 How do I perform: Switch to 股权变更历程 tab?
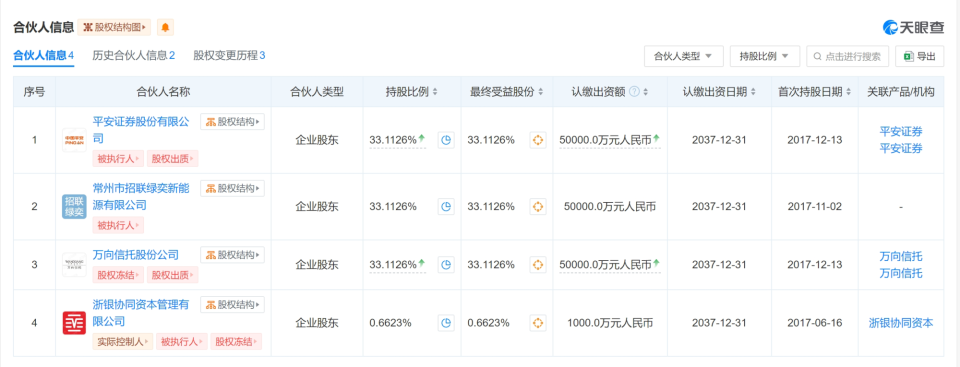coord(229,56)
